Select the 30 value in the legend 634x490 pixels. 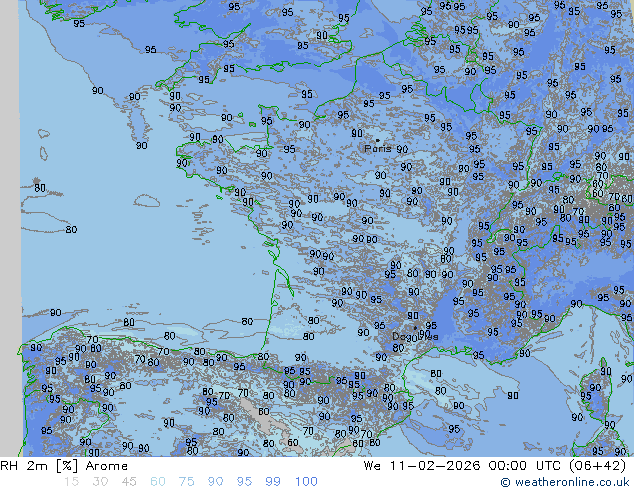tap(100, 481)
